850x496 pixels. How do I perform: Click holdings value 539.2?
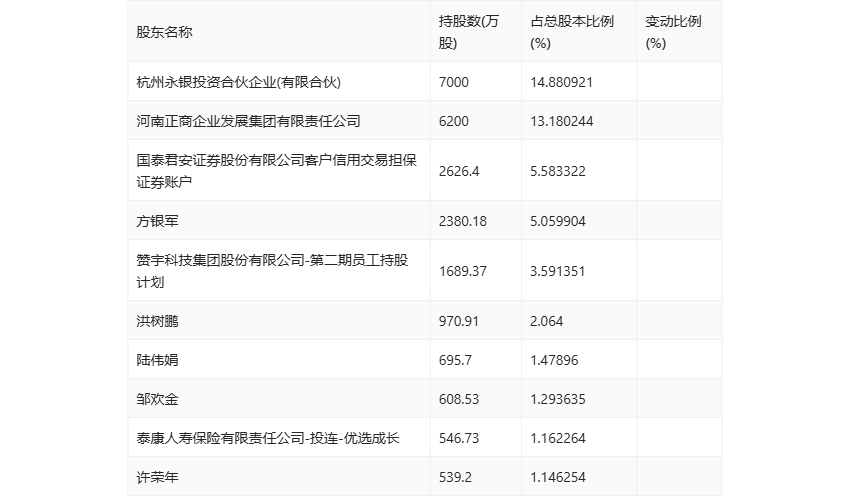455,477
